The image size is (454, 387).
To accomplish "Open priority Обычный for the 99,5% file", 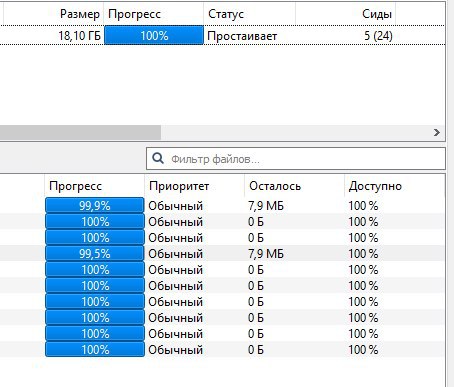I will (x=176, y=254).
